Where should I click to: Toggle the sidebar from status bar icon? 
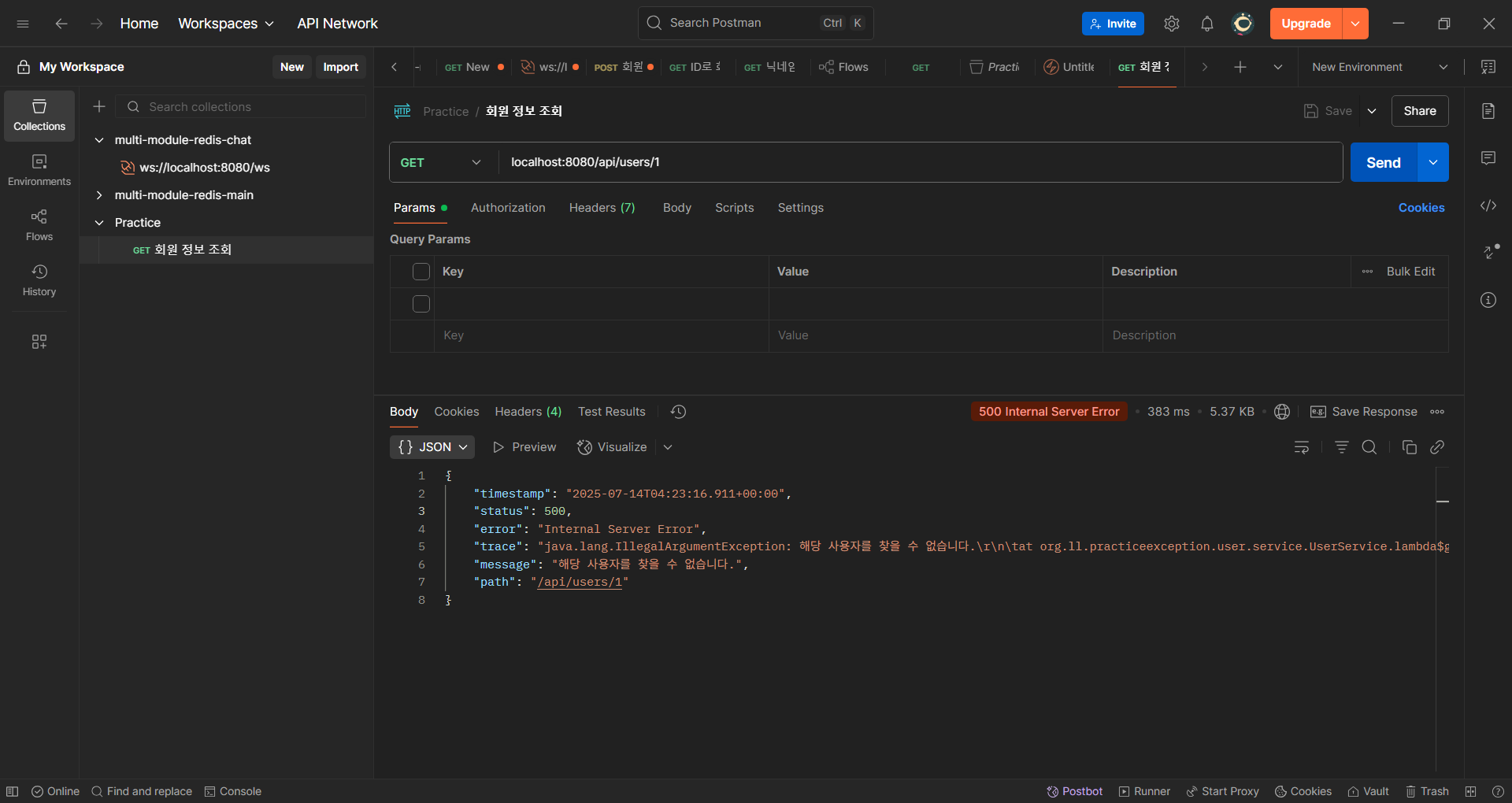pos(13,791)
